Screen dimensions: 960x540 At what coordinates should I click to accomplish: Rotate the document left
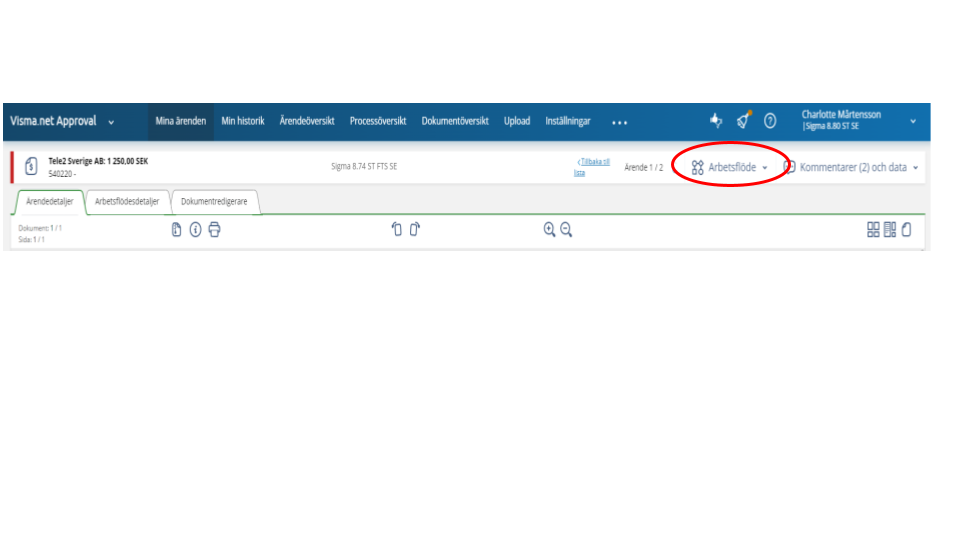click(x=396, y=229)
